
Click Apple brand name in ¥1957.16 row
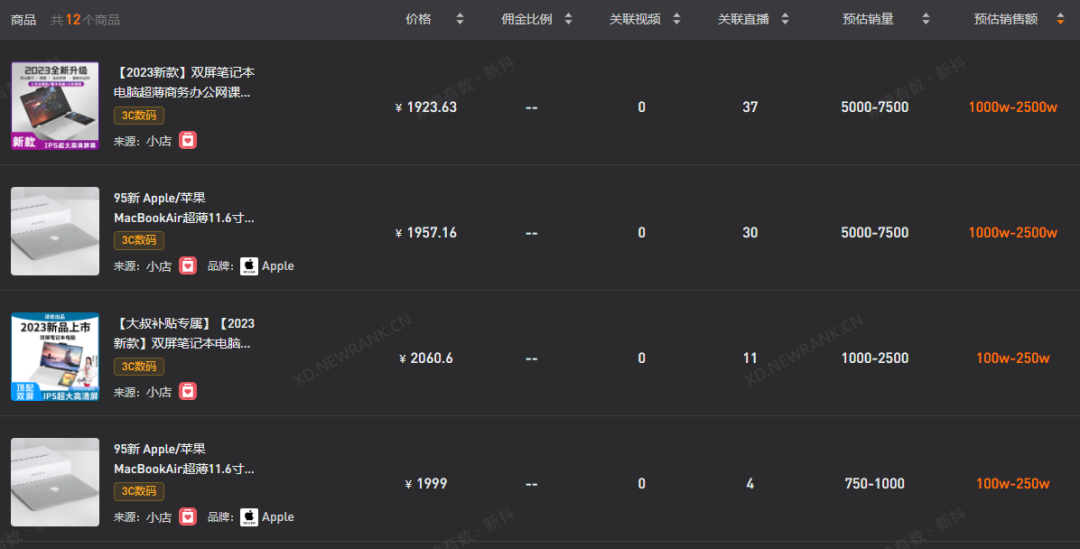[x=278, y=266]
